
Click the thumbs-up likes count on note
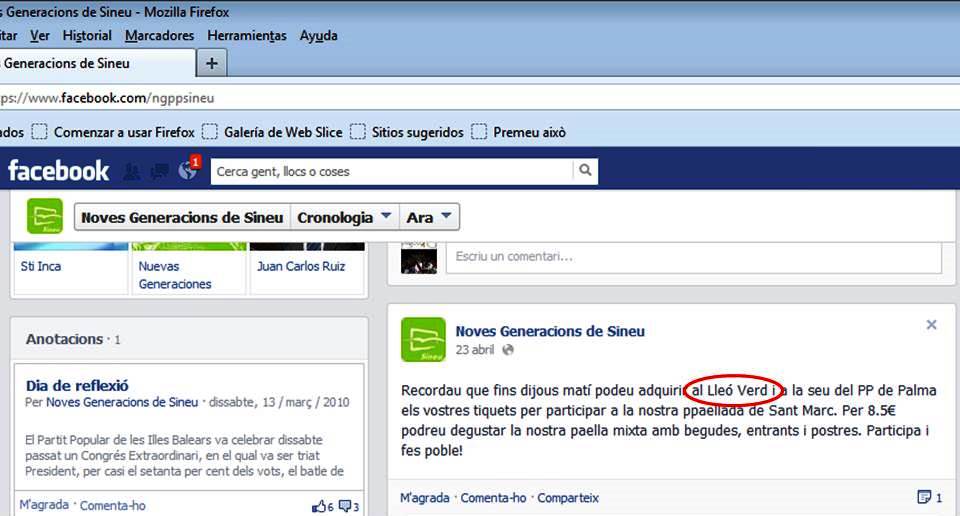[x=320, y=506]
